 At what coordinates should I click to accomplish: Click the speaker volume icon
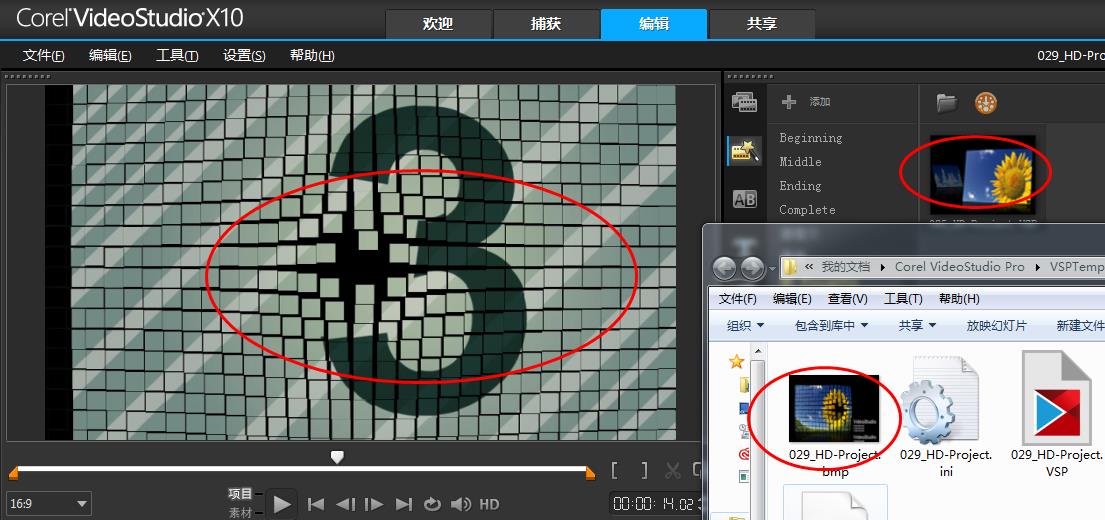[460, 504]
